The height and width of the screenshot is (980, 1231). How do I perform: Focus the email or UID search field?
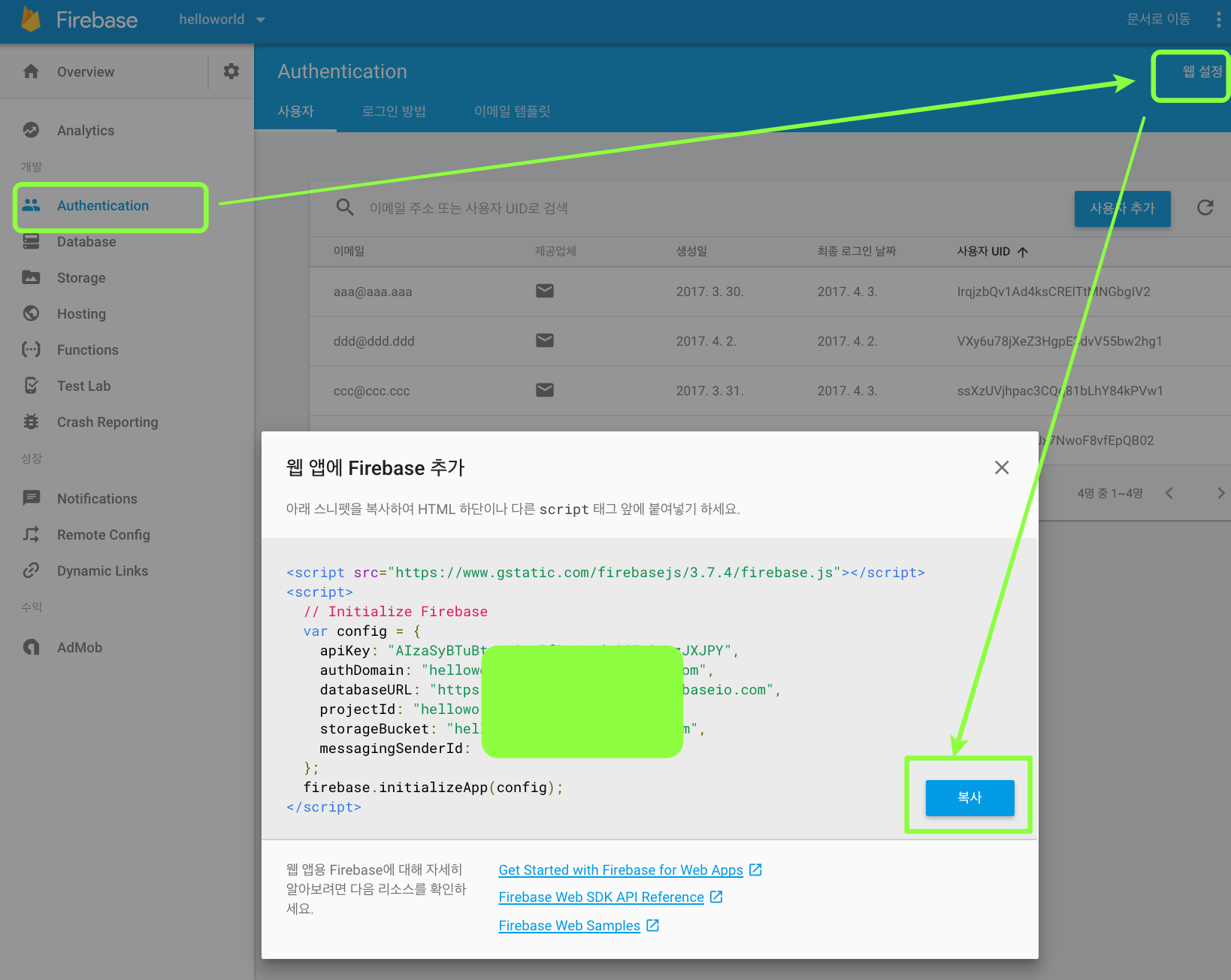pos(468,208)
